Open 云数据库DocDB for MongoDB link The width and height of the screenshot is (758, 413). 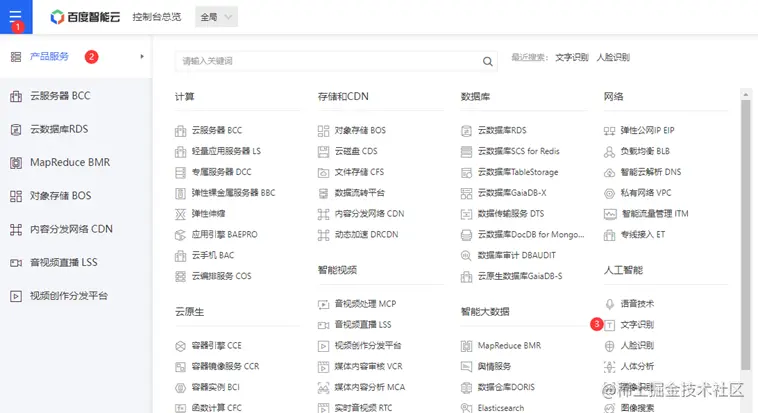click(x=531, y=234)
